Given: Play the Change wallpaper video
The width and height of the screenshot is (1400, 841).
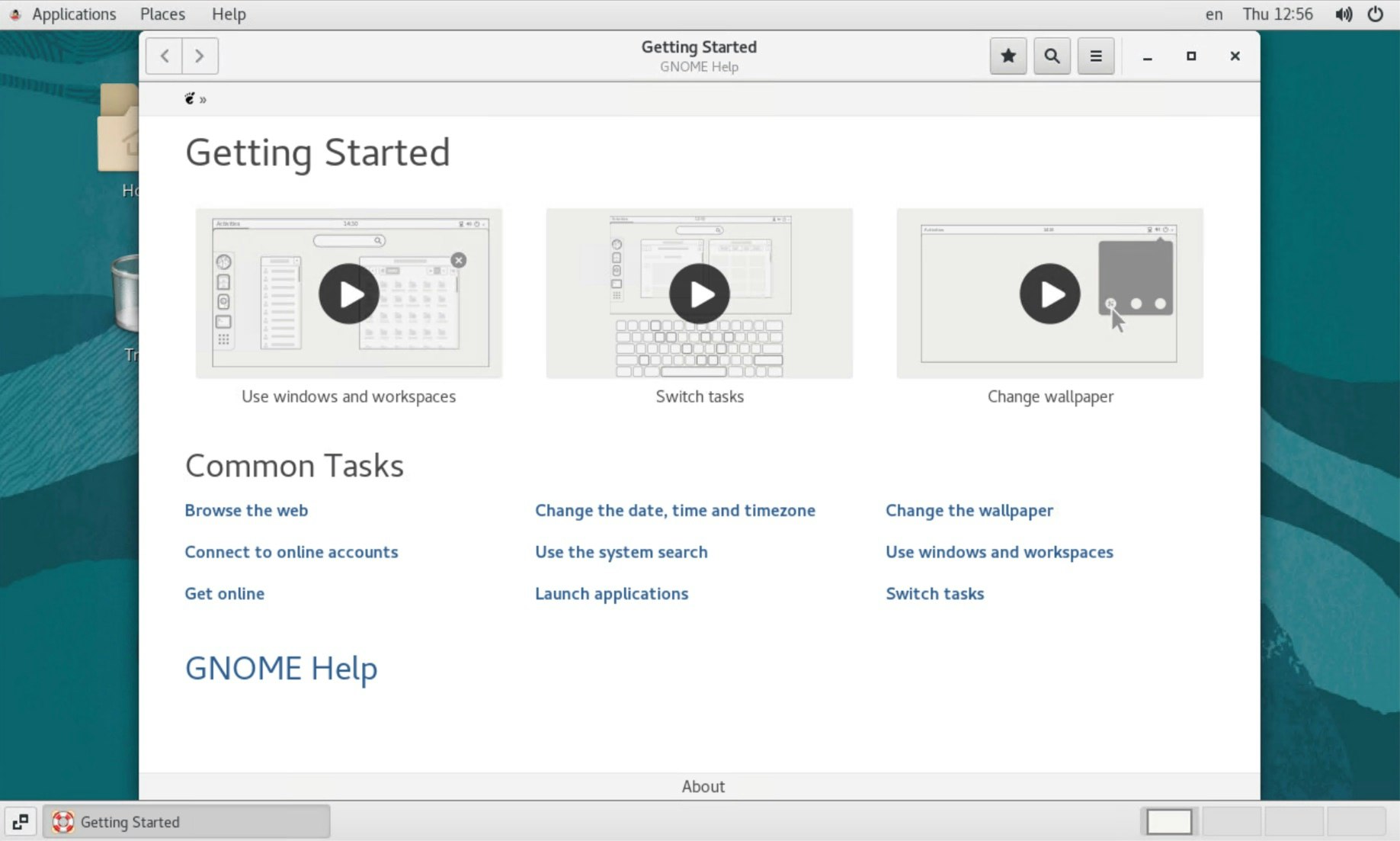Looking at the screenshot, I should coord(1050,294).
